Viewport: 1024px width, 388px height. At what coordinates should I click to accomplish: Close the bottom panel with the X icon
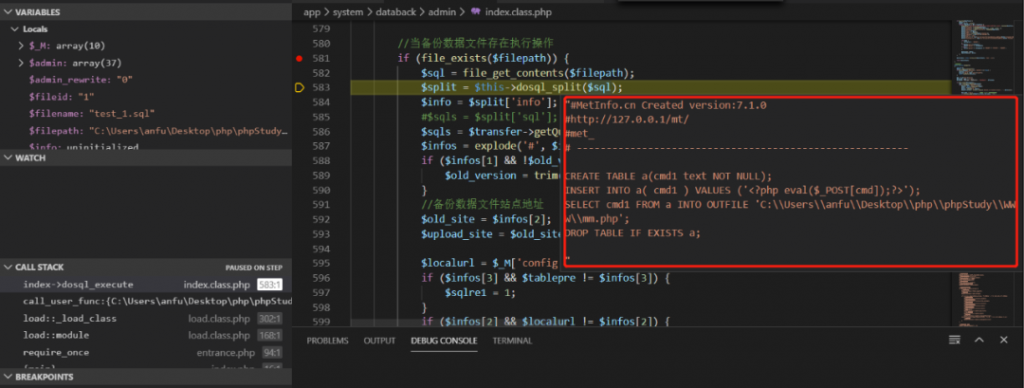(x=1004, y=340)
